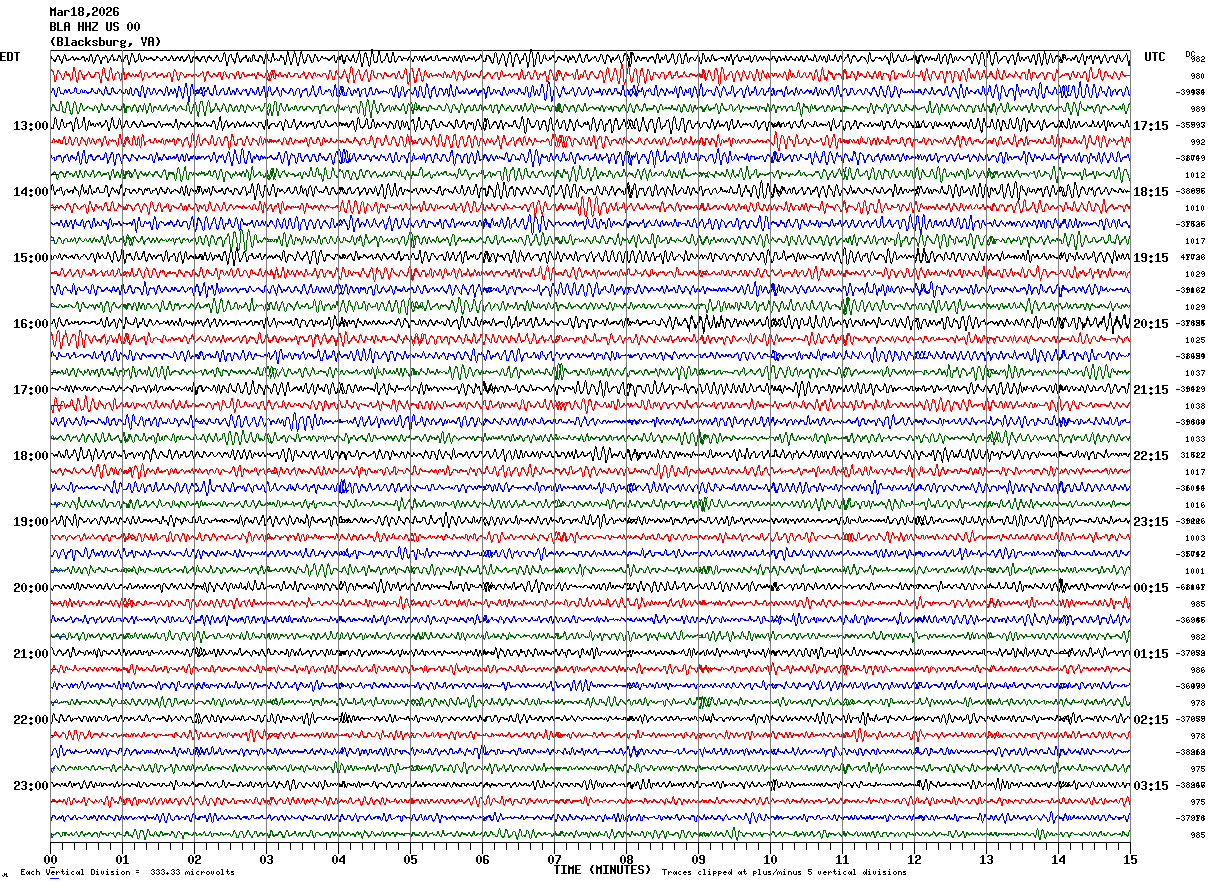1210x886 pixels.
Task: Click the 16:00 EDT time label
Action: [x=30, y=324]
